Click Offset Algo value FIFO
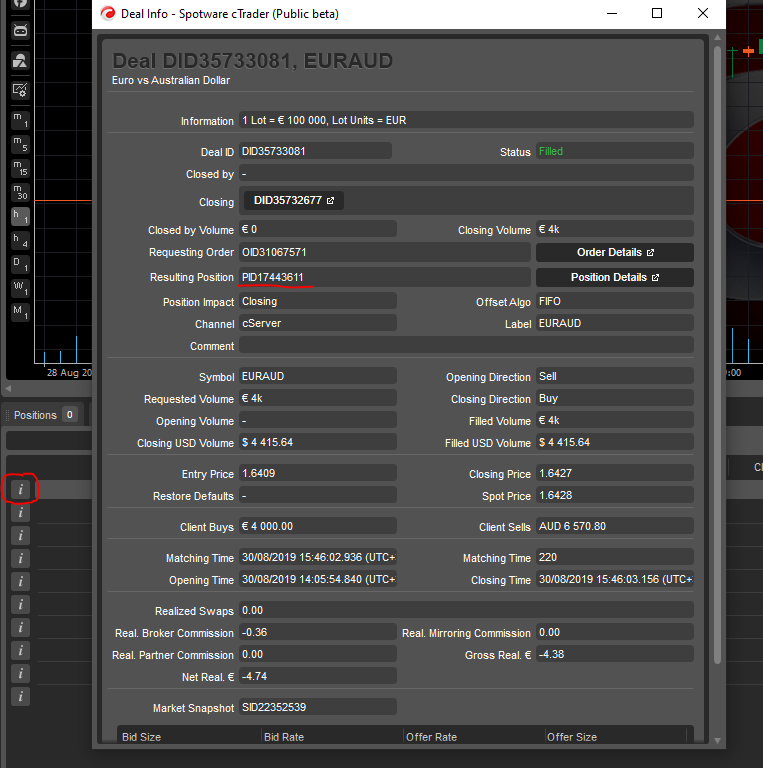 coord(615,301)
